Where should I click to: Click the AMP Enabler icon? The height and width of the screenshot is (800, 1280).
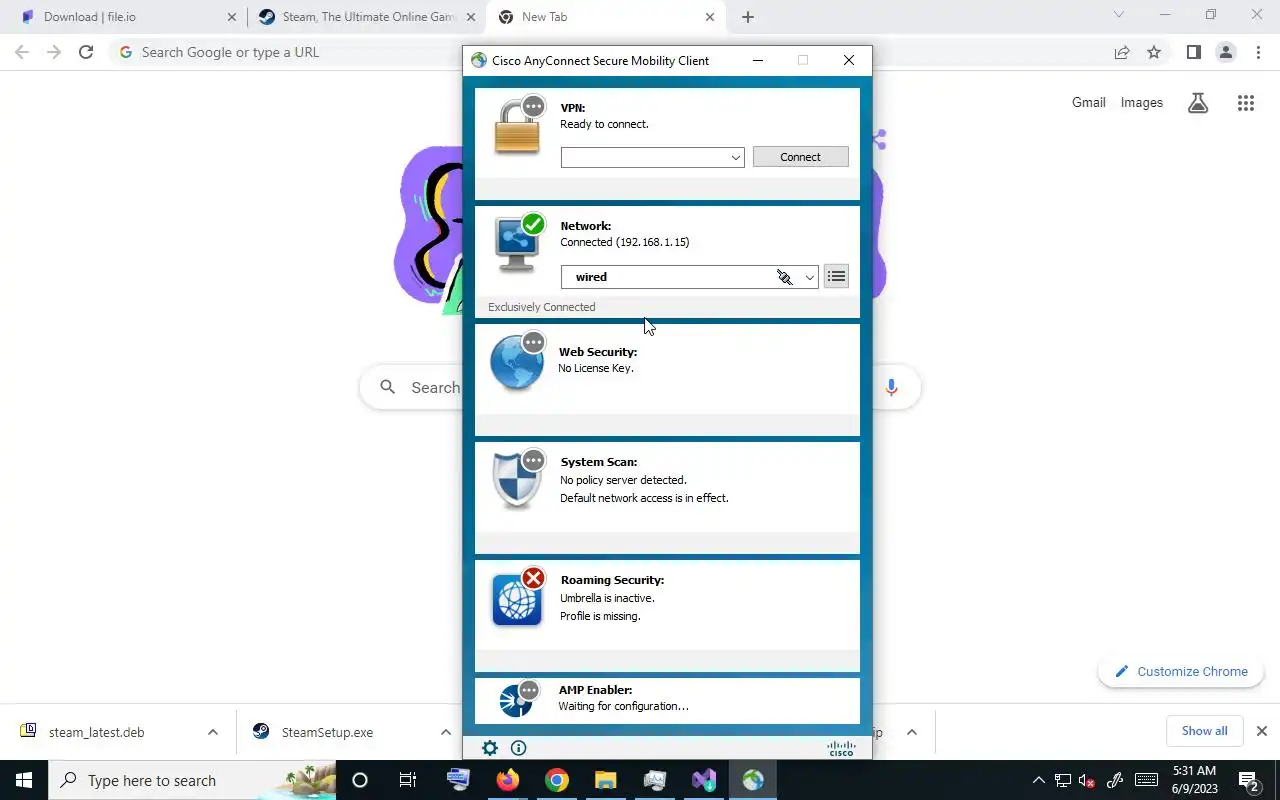pyautogui.click(x=518, y=698)
